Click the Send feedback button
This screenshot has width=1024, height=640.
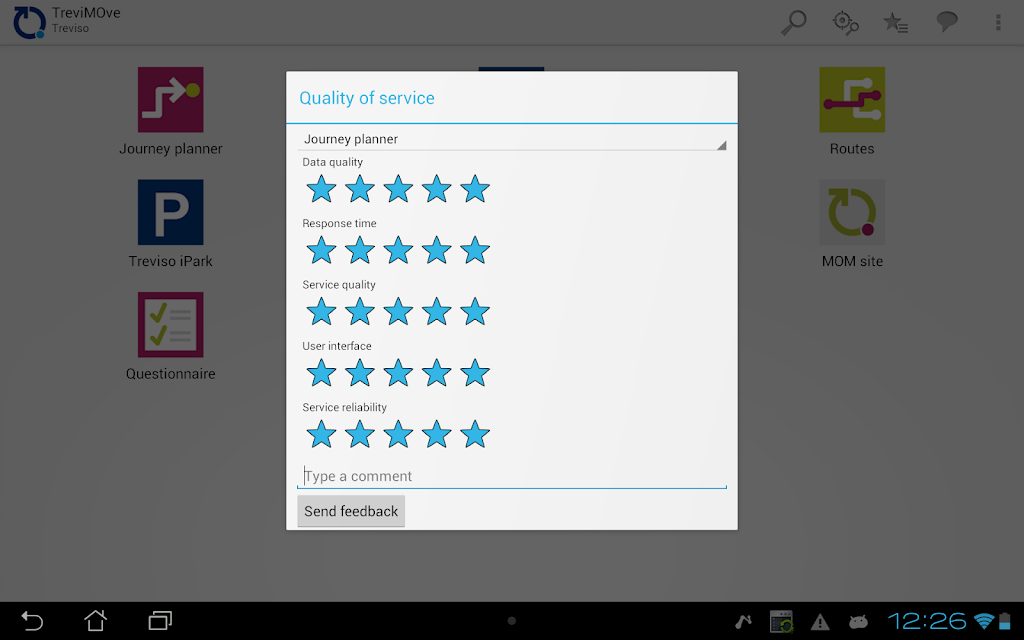[351, 511]
